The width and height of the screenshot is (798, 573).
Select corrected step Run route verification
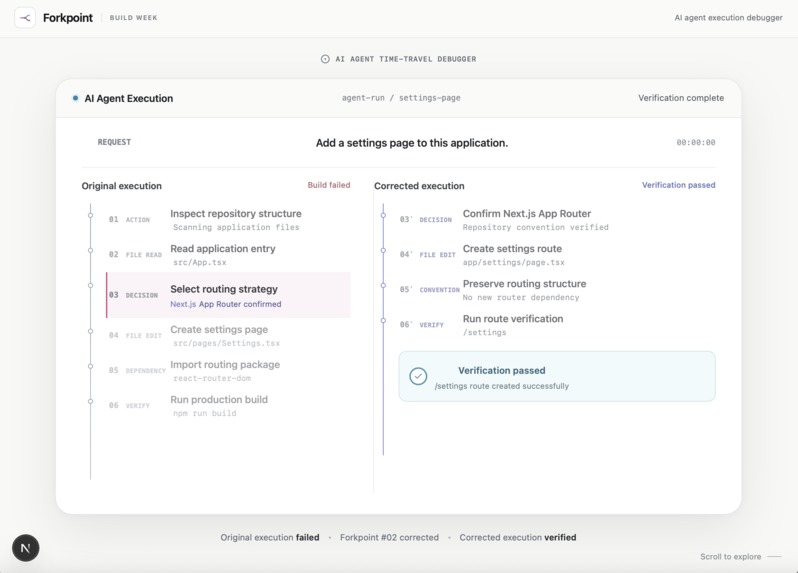click(557, 325)
